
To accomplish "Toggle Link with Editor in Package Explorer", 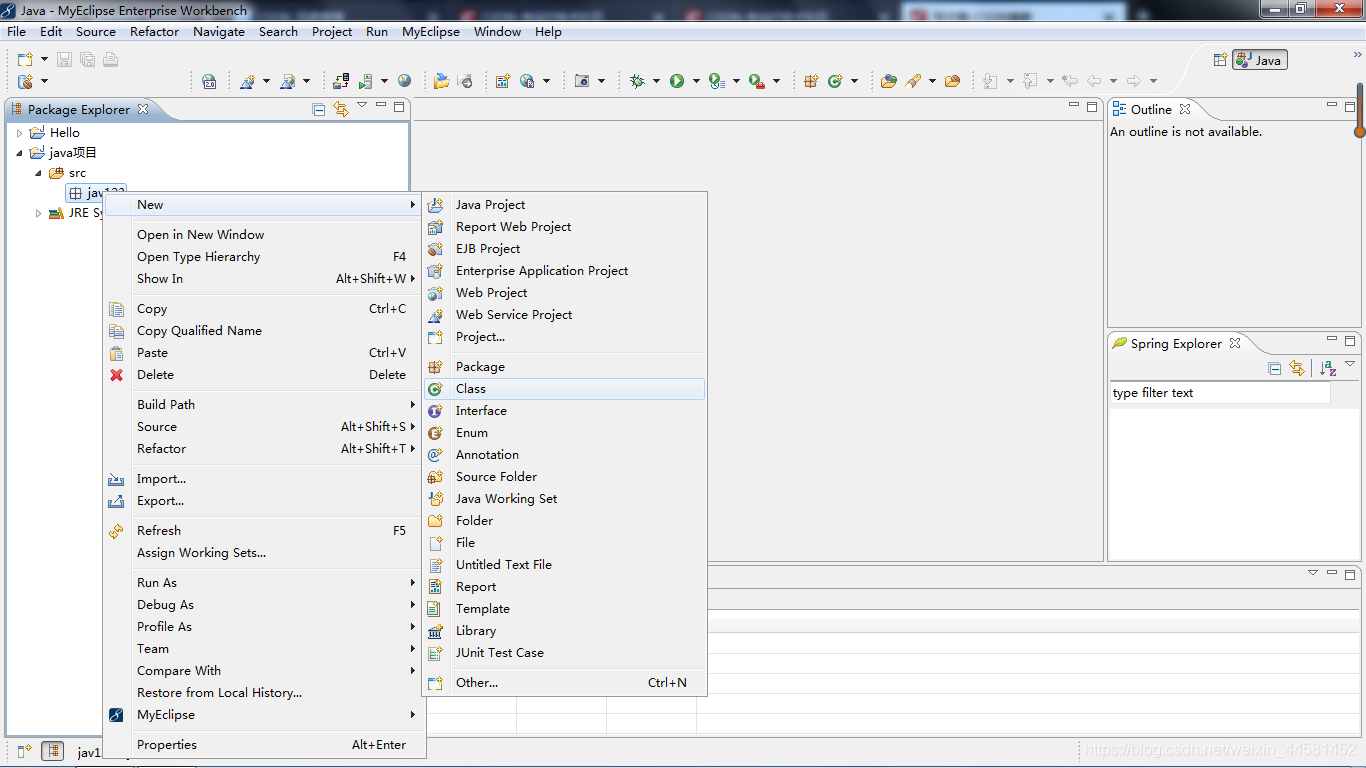I will pos(341,109).
